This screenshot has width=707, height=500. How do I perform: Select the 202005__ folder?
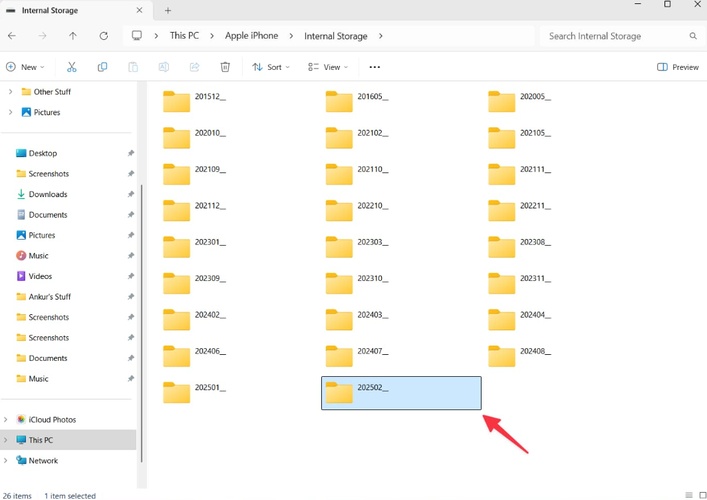coord(519,101)
